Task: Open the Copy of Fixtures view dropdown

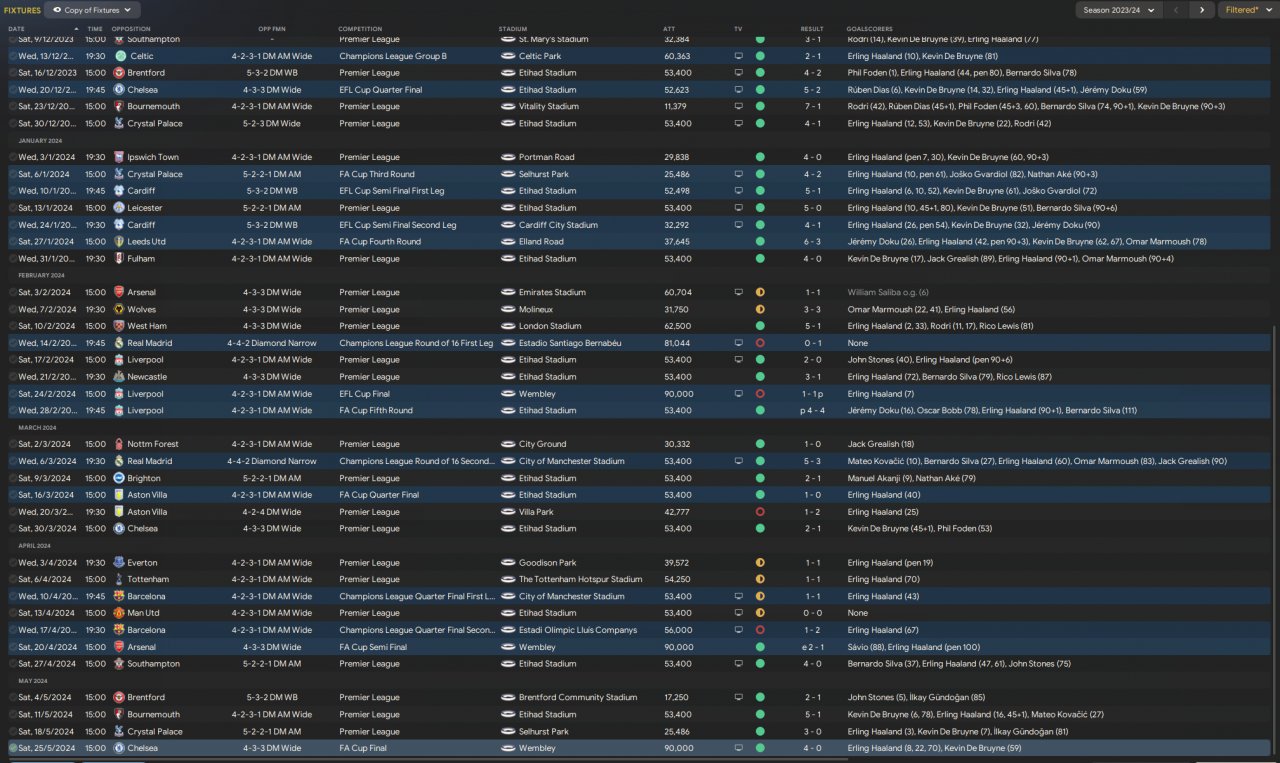Action: pyautogui.click(x=91, y=10)
